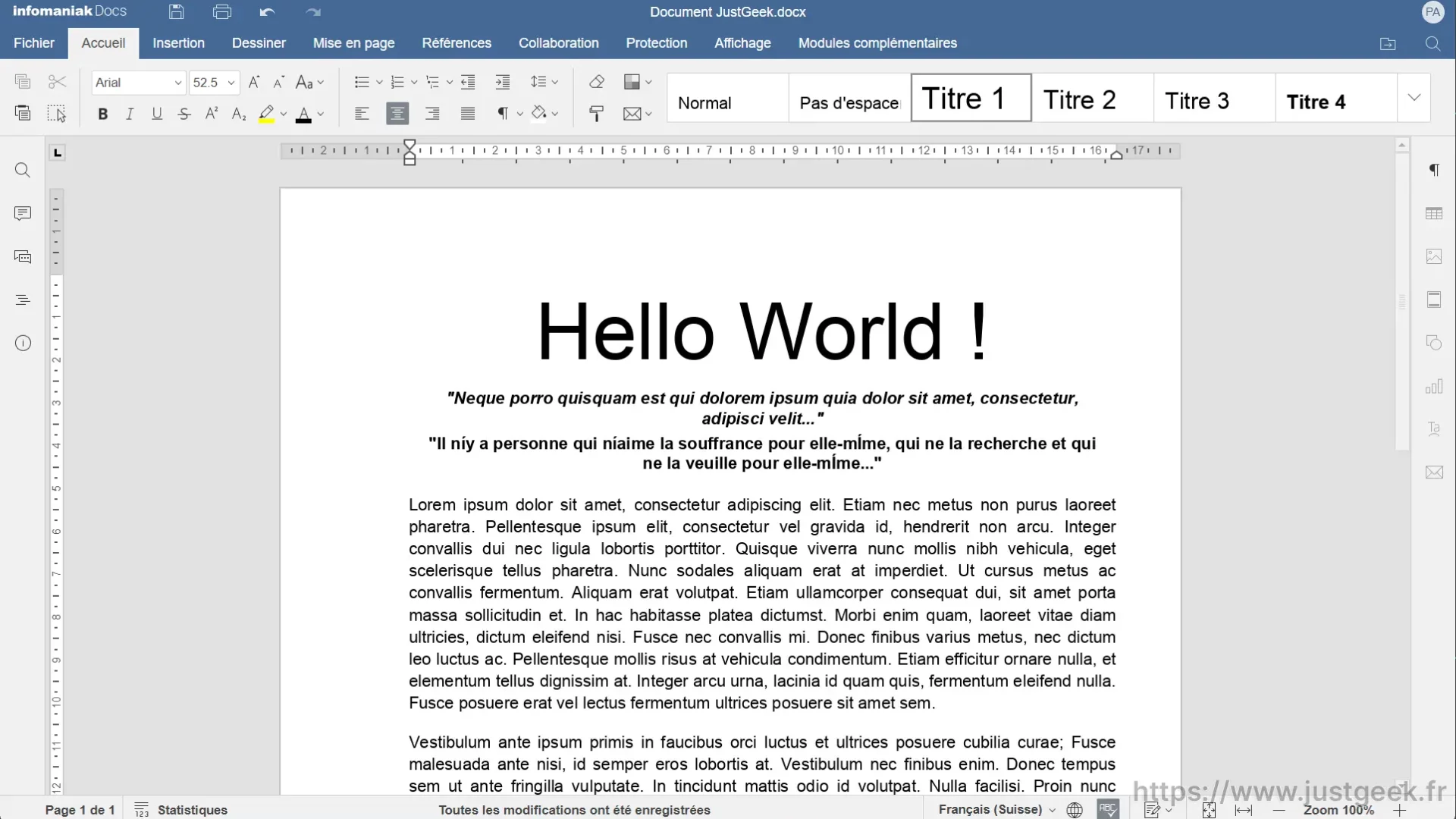Viewport: 1456px width, 819px height.
Task: Cut the selection with the scissors icon
Action: [x=58, y=82]
